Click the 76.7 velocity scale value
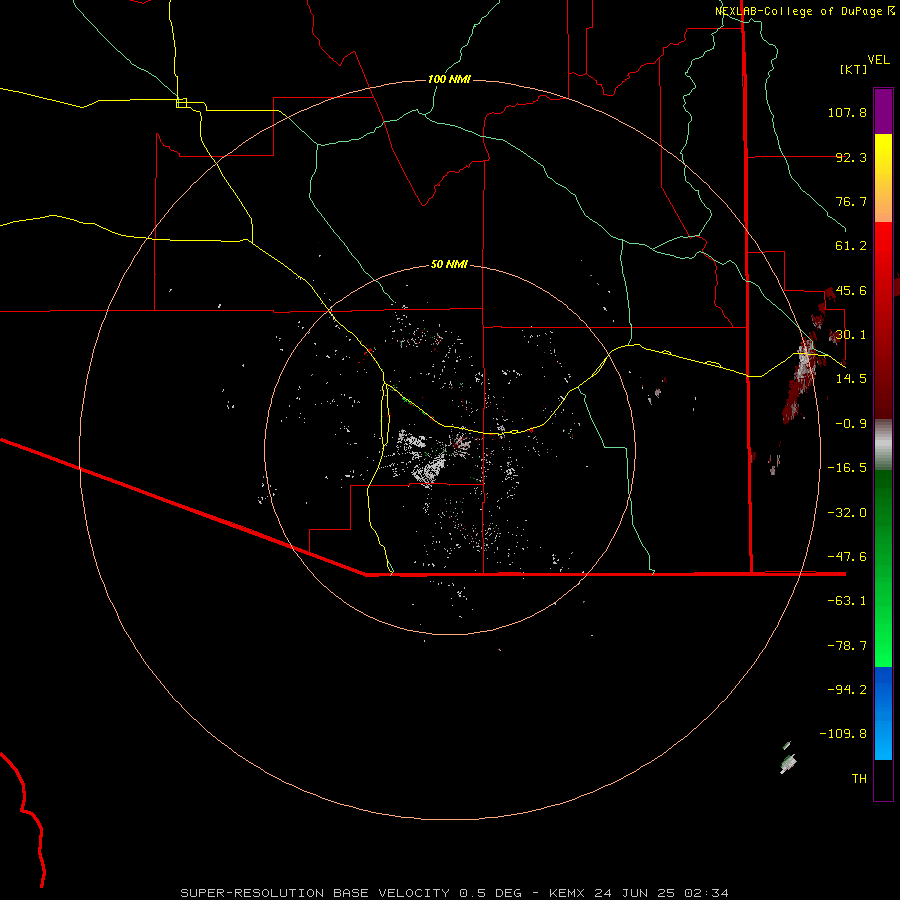The image size is (900, 900). click(x=851, y=201)
